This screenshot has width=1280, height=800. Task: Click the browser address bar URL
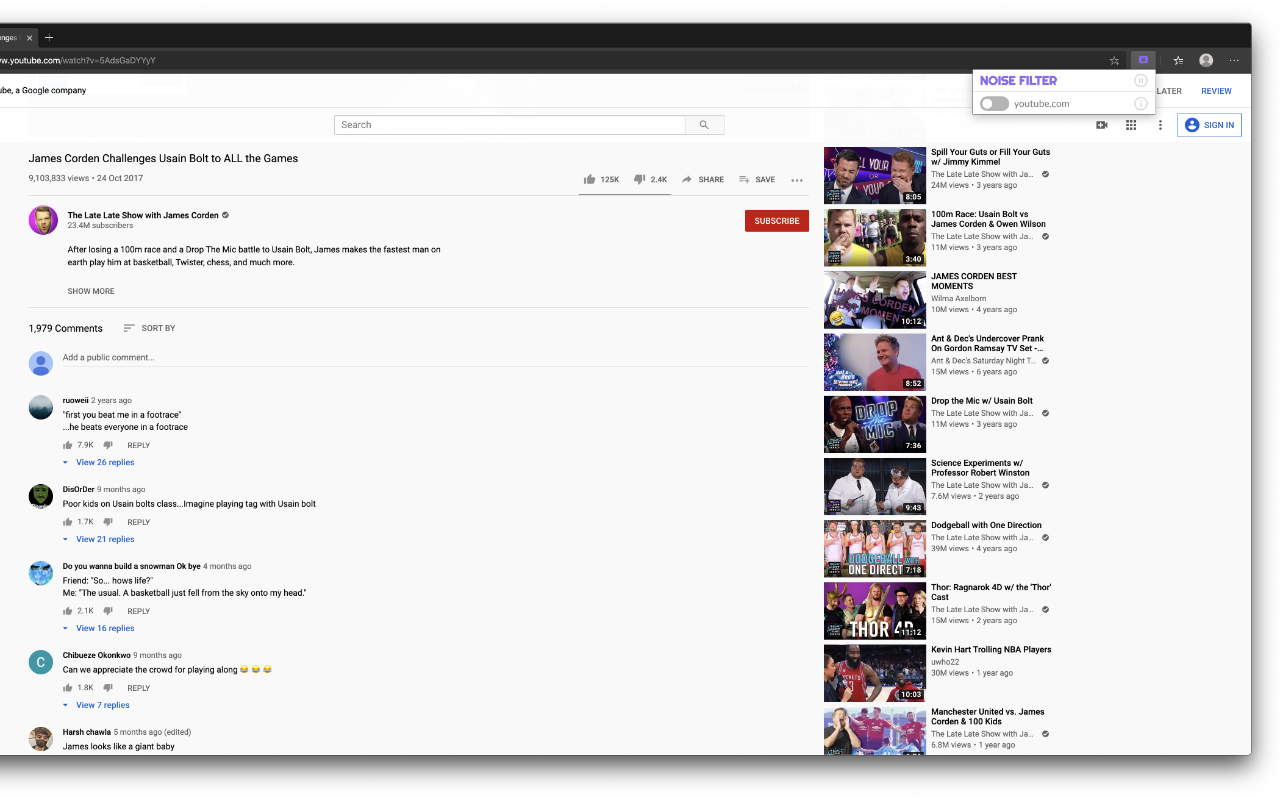pyautogui.click(x=79, y=60)
